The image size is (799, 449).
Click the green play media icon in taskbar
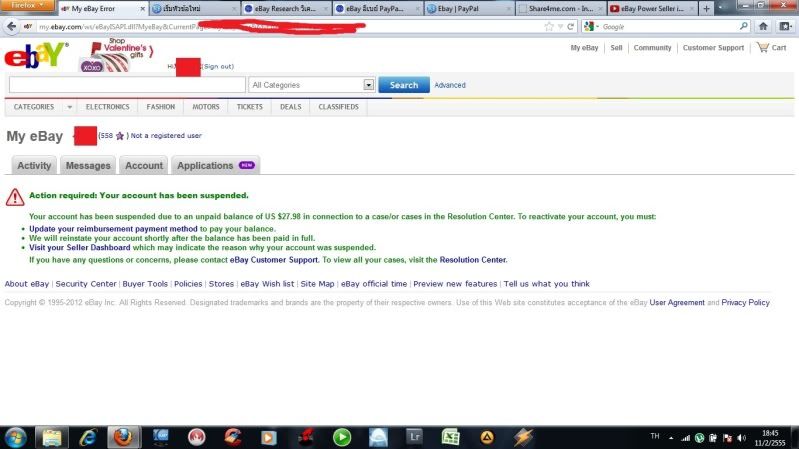(x=342, y=437)
